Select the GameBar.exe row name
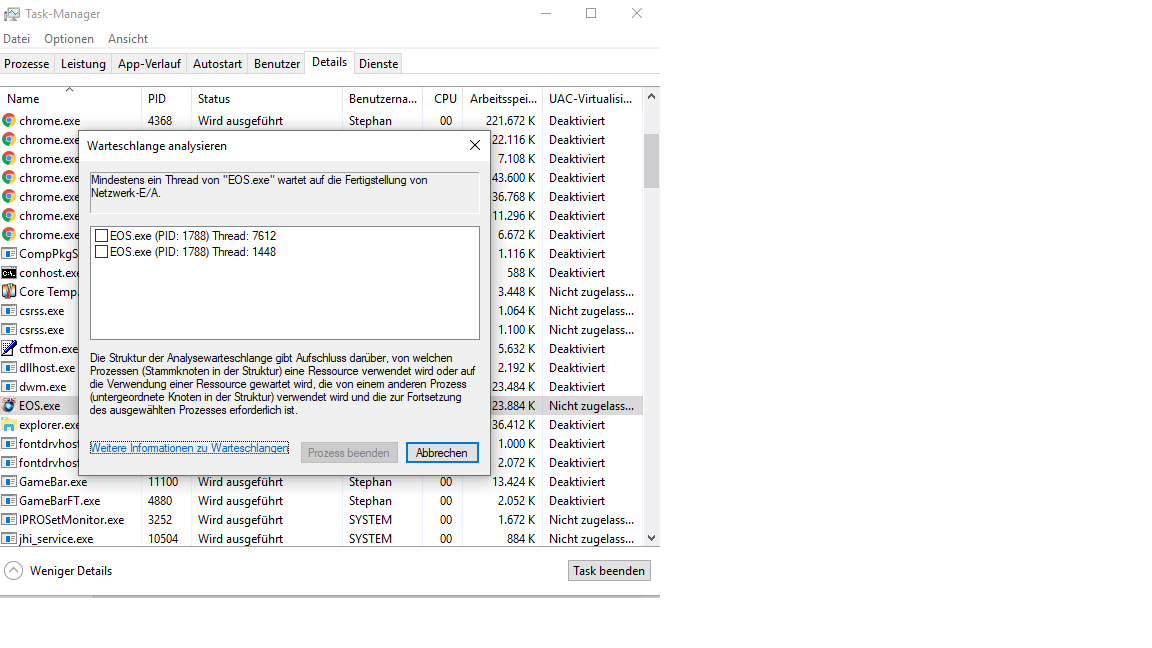This screenshot has width=1152, height=648. pyautogui.click(x=53, y=482)
